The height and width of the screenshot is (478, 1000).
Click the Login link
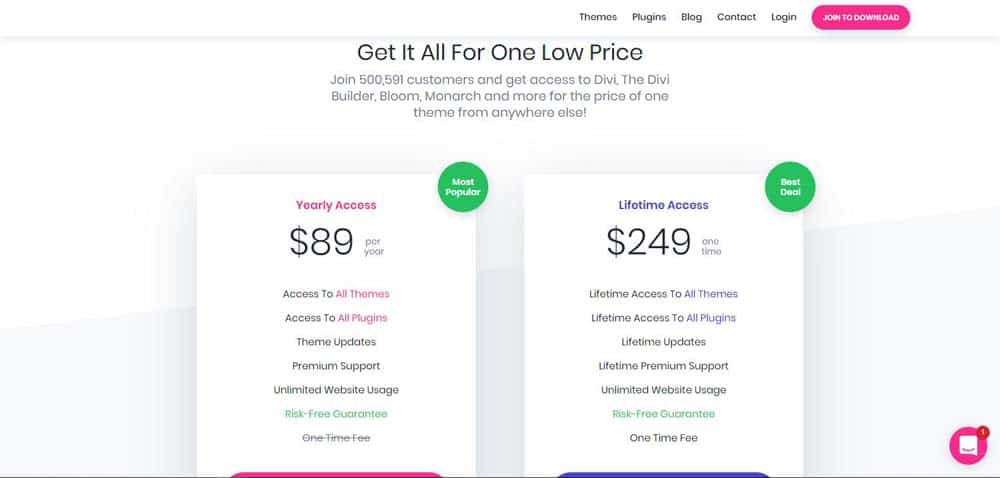[x=783, y=17]
